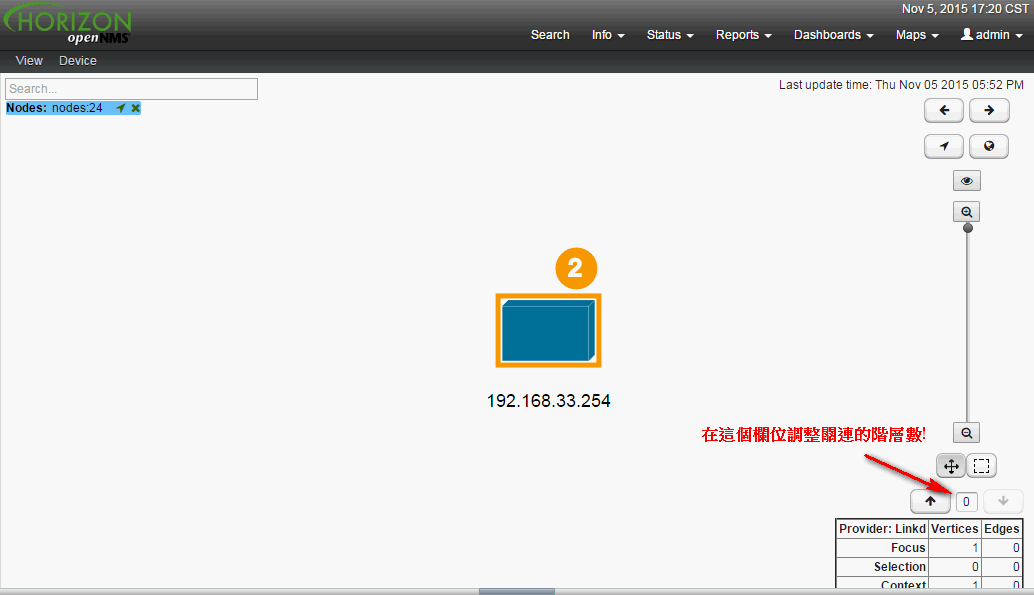Open the admin user menu

coord(991,35)
